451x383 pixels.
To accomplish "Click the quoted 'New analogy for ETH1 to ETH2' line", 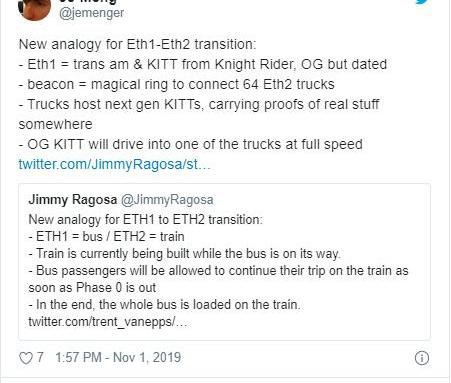I will (145, 220).
